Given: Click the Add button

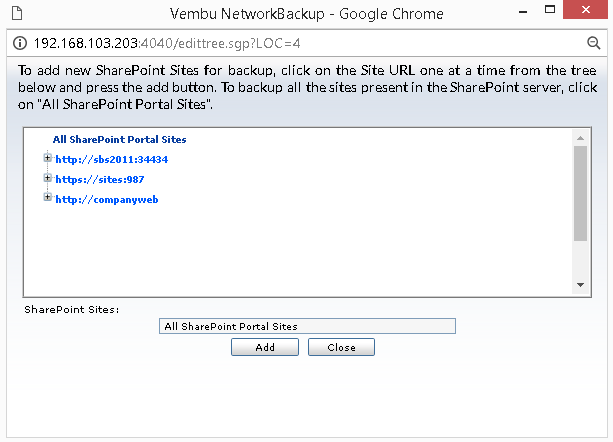Looking at the screenshot, I should [265, 347].
